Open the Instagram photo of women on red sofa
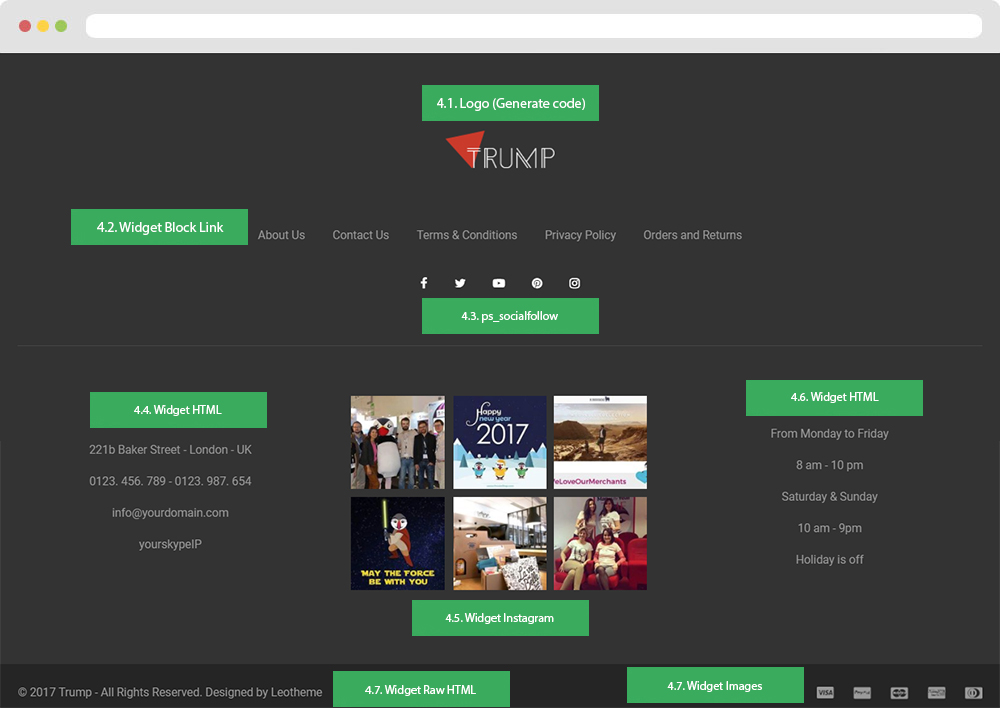 click(600, 543)
